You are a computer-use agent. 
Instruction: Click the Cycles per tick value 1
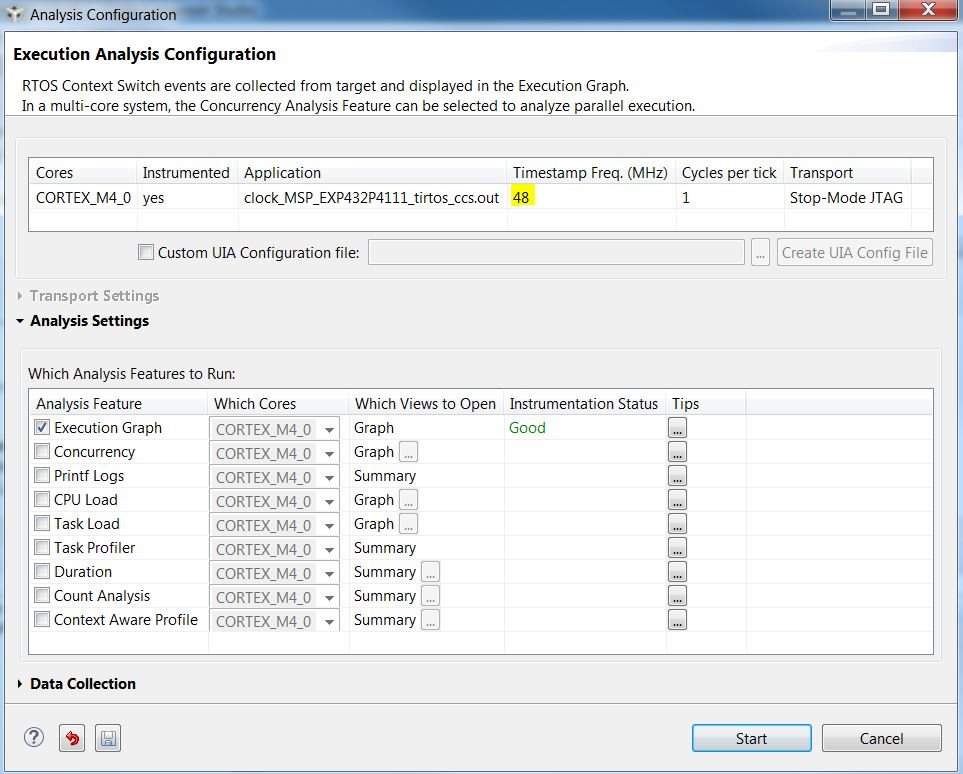tap(686, 198)
